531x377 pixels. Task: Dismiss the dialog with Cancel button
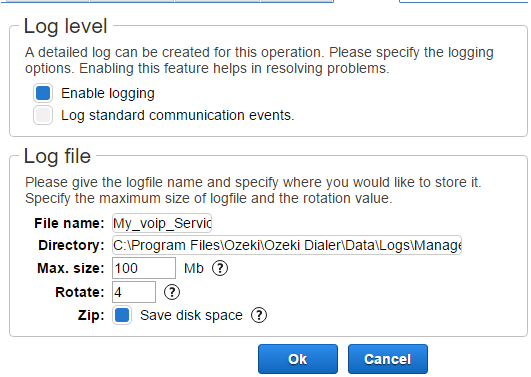pyautogui.click(x=388, y=359)
